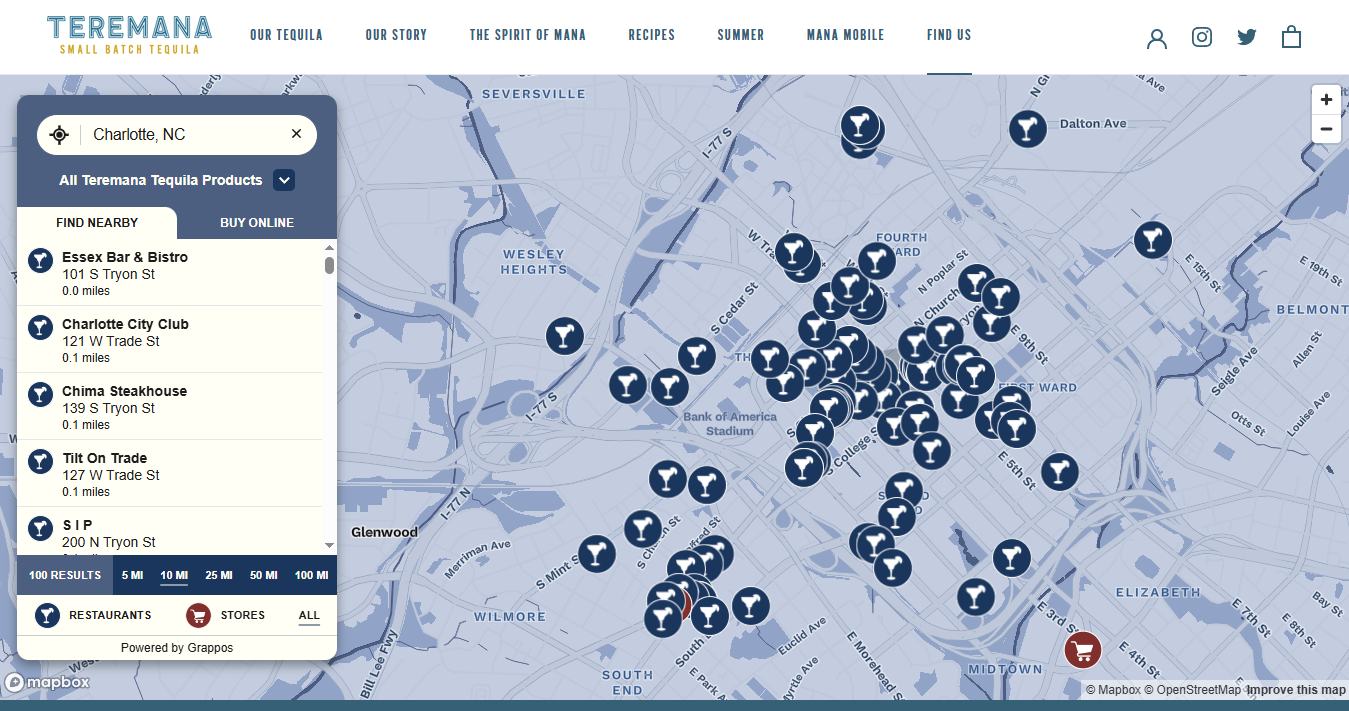
Task: Click the cocktail icon beside Tilt On Trade
Action: (40, 462)
